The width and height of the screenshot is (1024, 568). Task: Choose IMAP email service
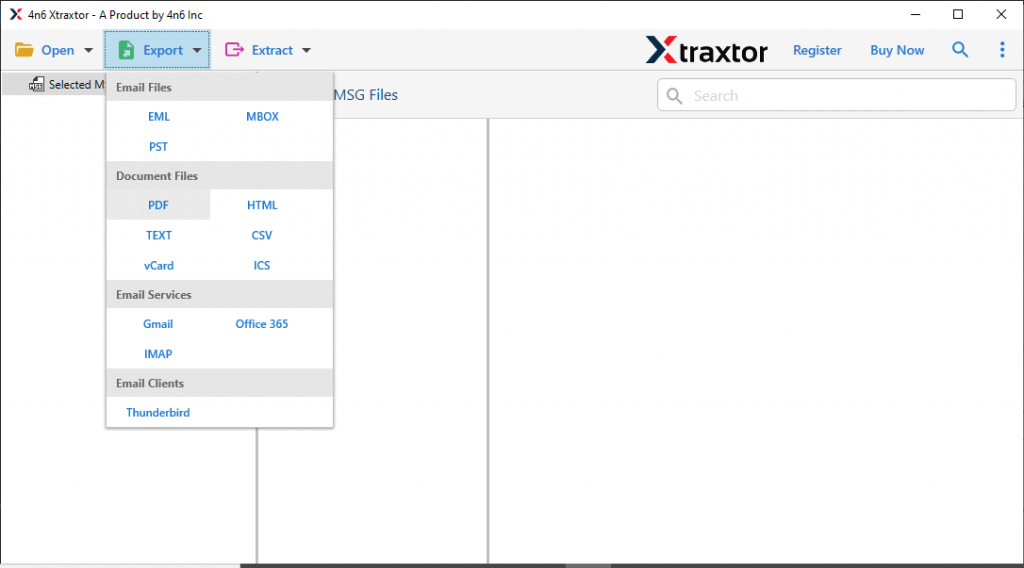click(158, 354)
